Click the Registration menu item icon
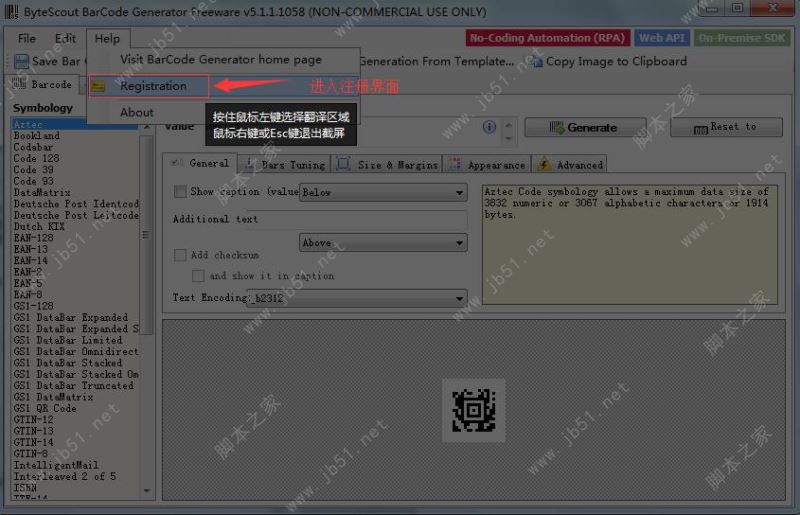Image resolution: width=800 pixels, height=515 pixels. click(x=98, y=86)
